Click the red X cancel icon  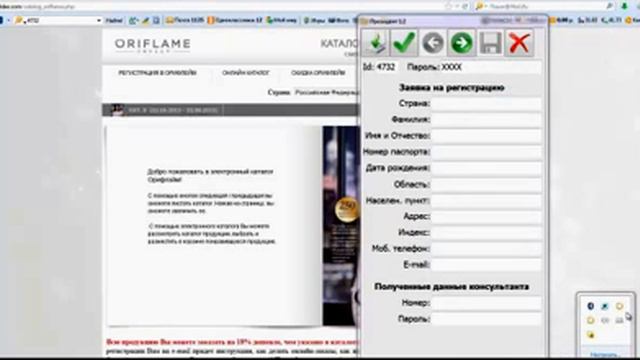click(519, 43)
